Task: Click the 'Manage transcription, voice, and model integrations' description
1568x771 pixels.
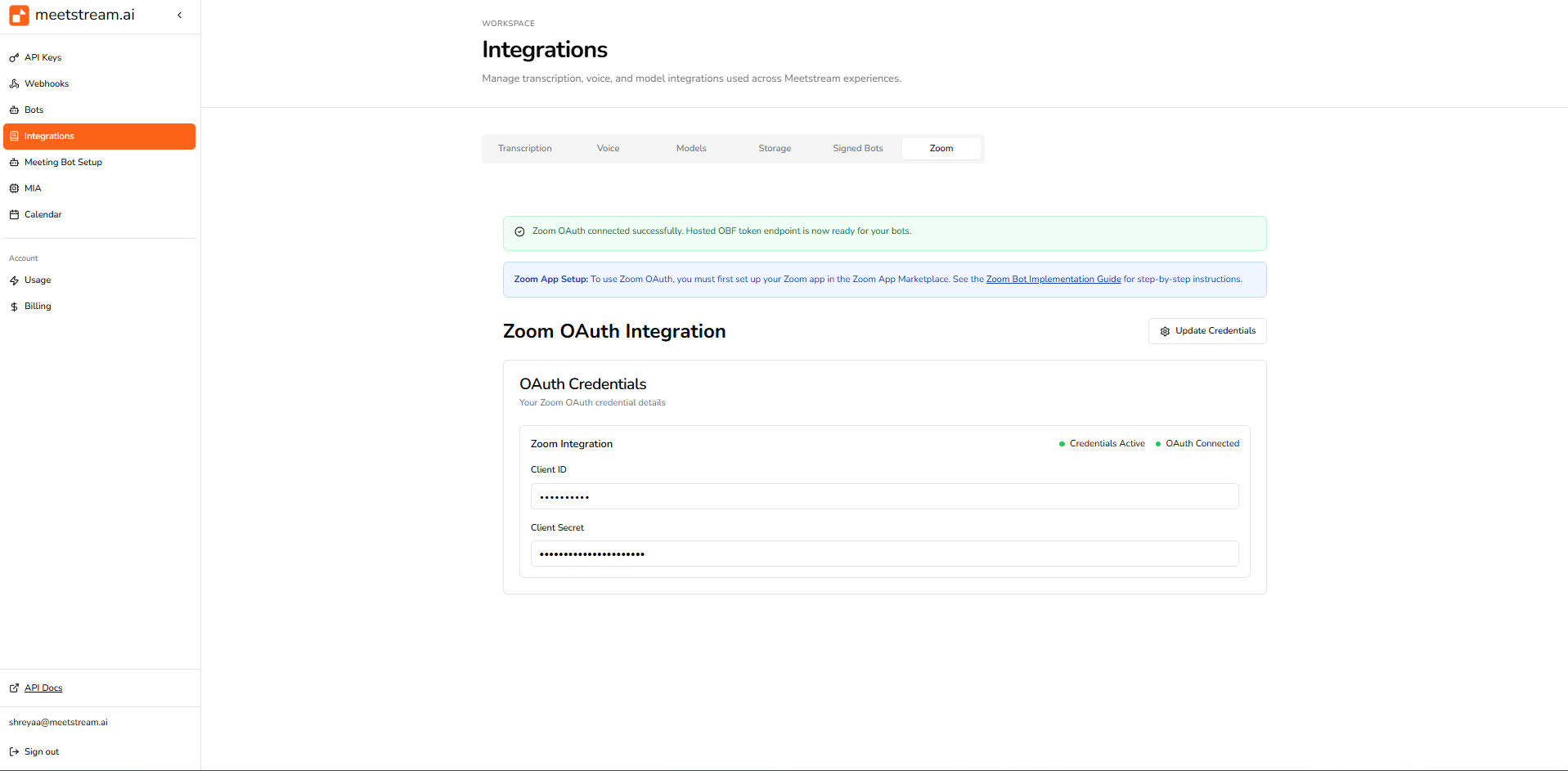Action: pyautogui.click(x=691, y=78)
